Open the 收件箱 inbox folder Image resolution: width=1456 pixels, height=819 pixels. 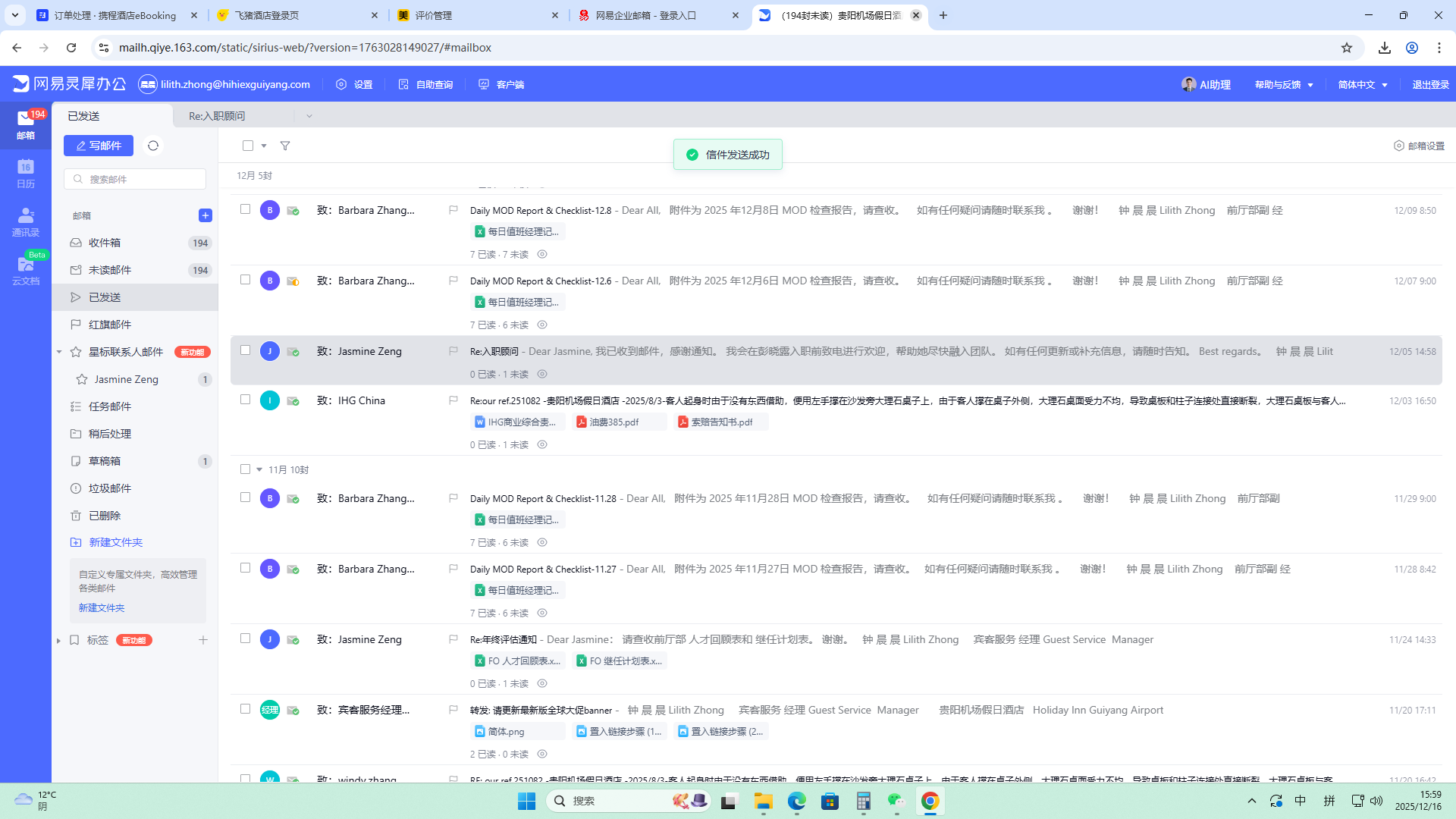(x=105, y=243)
